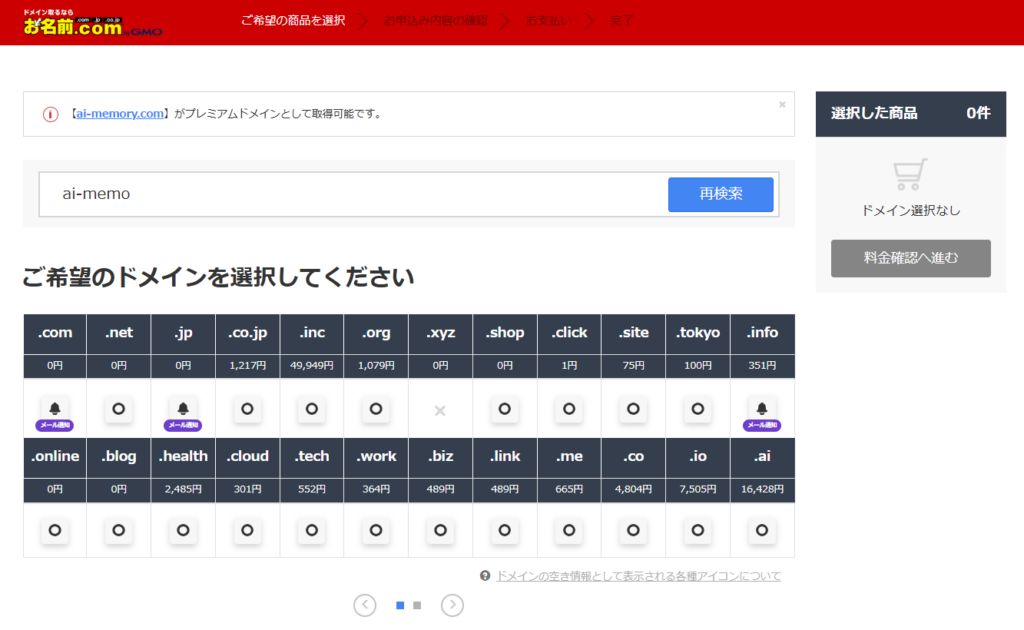Click the shopping cart icon
Screen dimensions: 1024x630
pyautogui.click(x=910, y=175)
